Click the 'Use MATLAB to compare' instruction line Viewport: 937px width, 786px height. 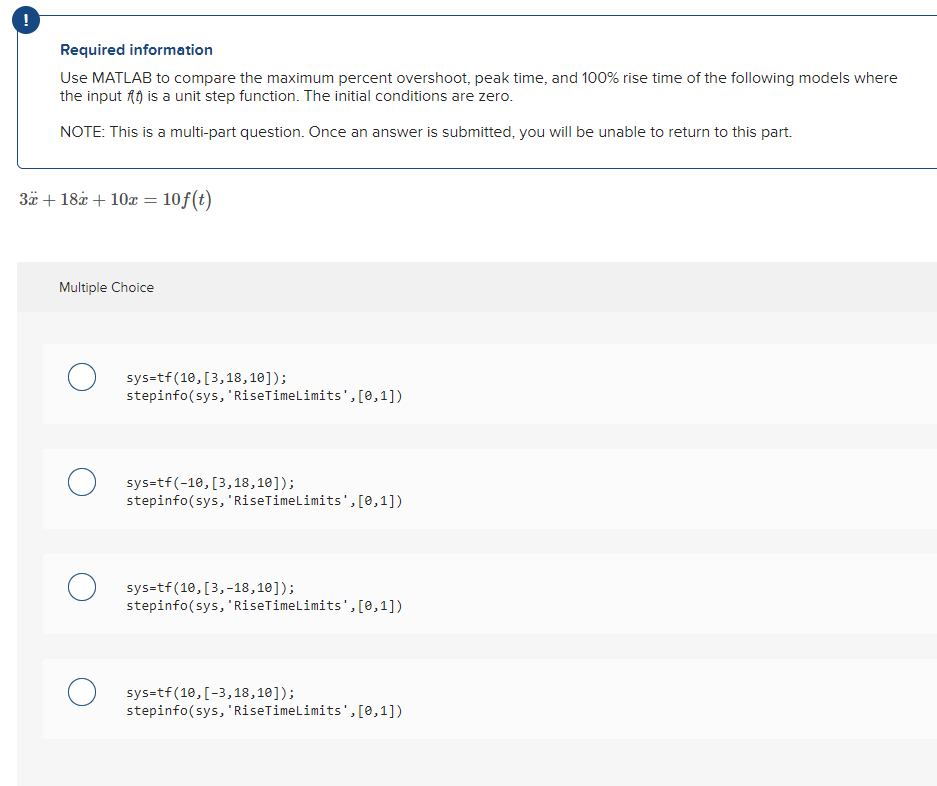click(x=479, y=78)
